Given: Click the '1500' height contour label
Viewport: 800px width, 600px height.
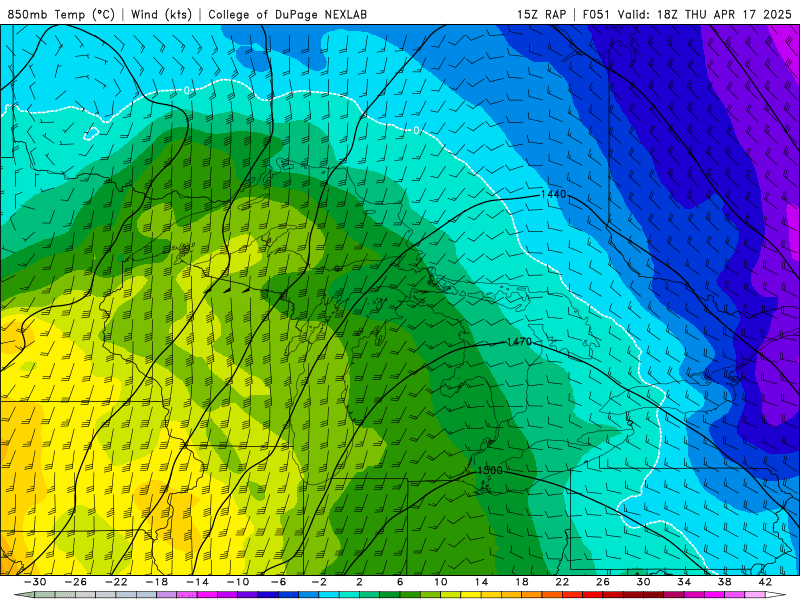Looking at the screenshot, I should point(489,470).
